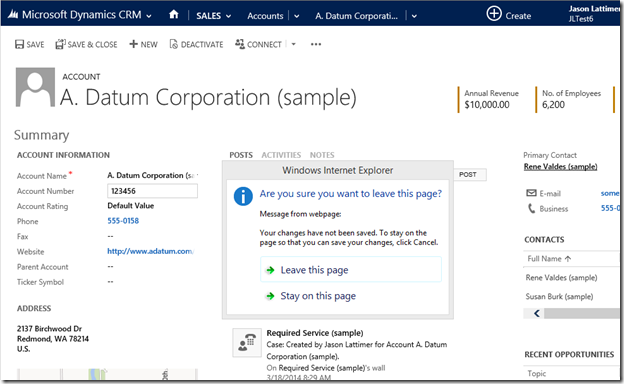Click the E-mail envelope icon
The width and height of the screenshot is (624, 384).
pyautogui.click(x=531, y=193)
